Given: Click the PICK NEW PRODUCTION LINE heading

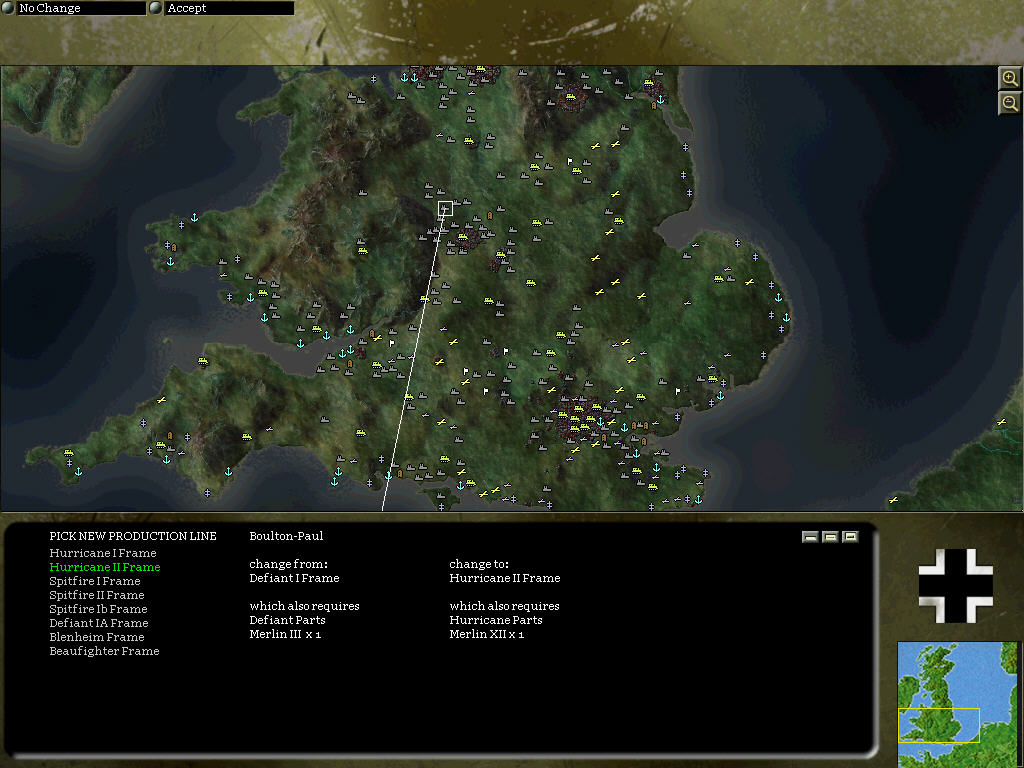Looking at the screenshot, I should [x=133, y=536].
